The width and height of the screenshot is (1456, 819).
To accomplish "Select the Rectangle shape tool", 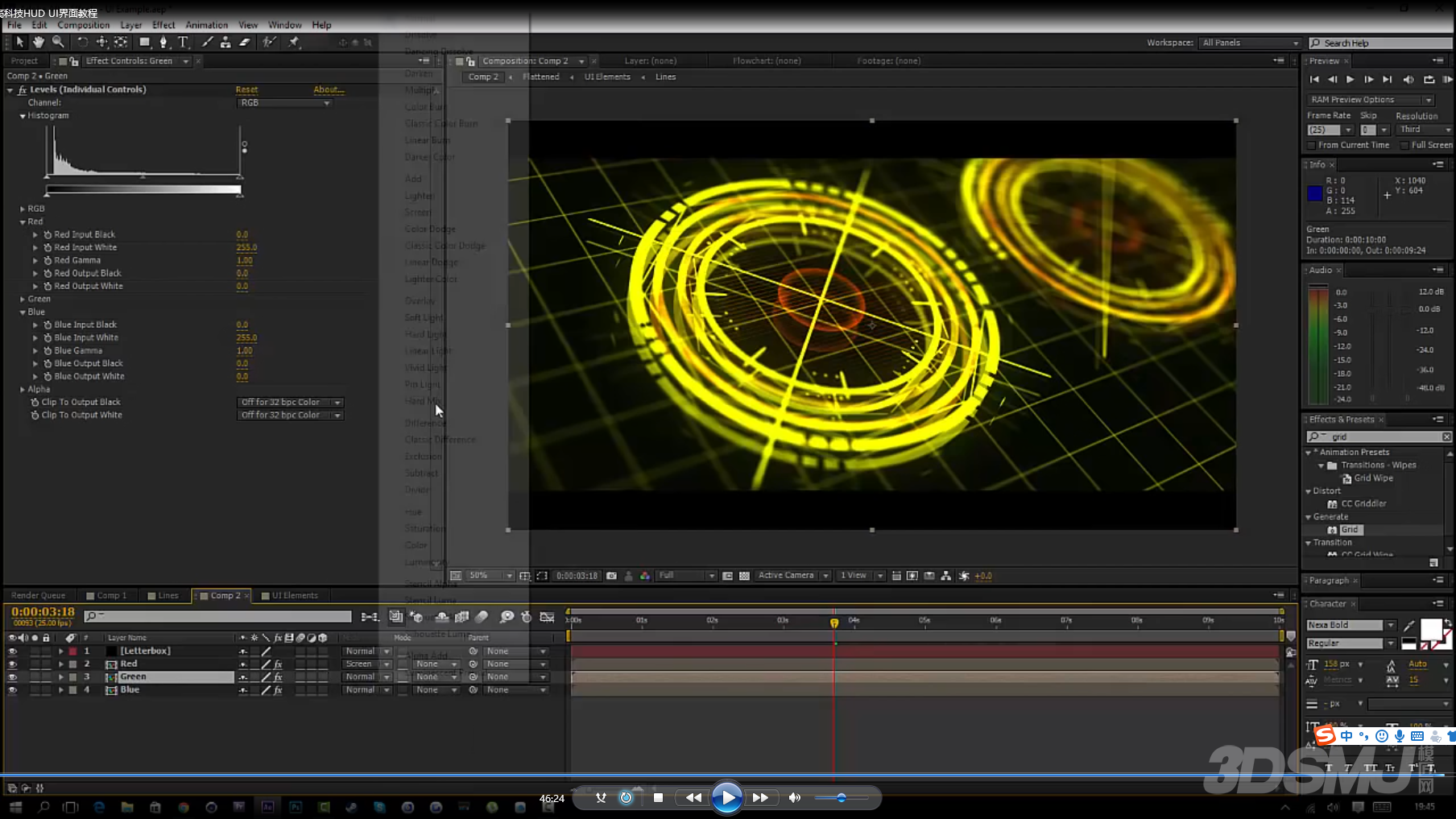I will (144, 42).
